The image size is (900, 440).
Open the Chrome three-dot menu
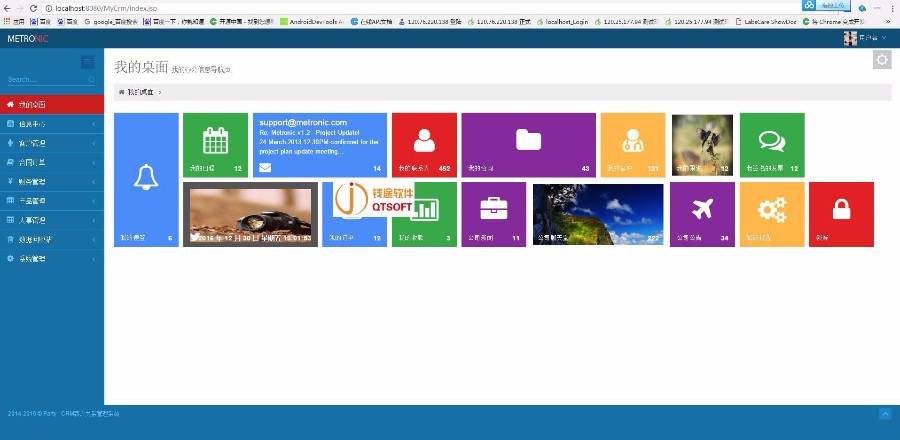point(891,8)
